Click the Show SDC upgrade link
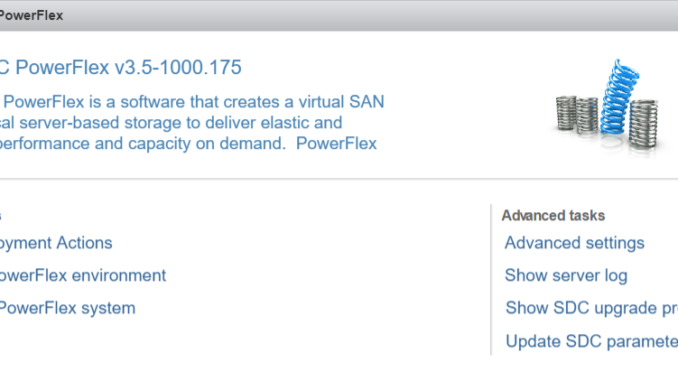This screenshot has height=381, width=678. pos(592,308)
